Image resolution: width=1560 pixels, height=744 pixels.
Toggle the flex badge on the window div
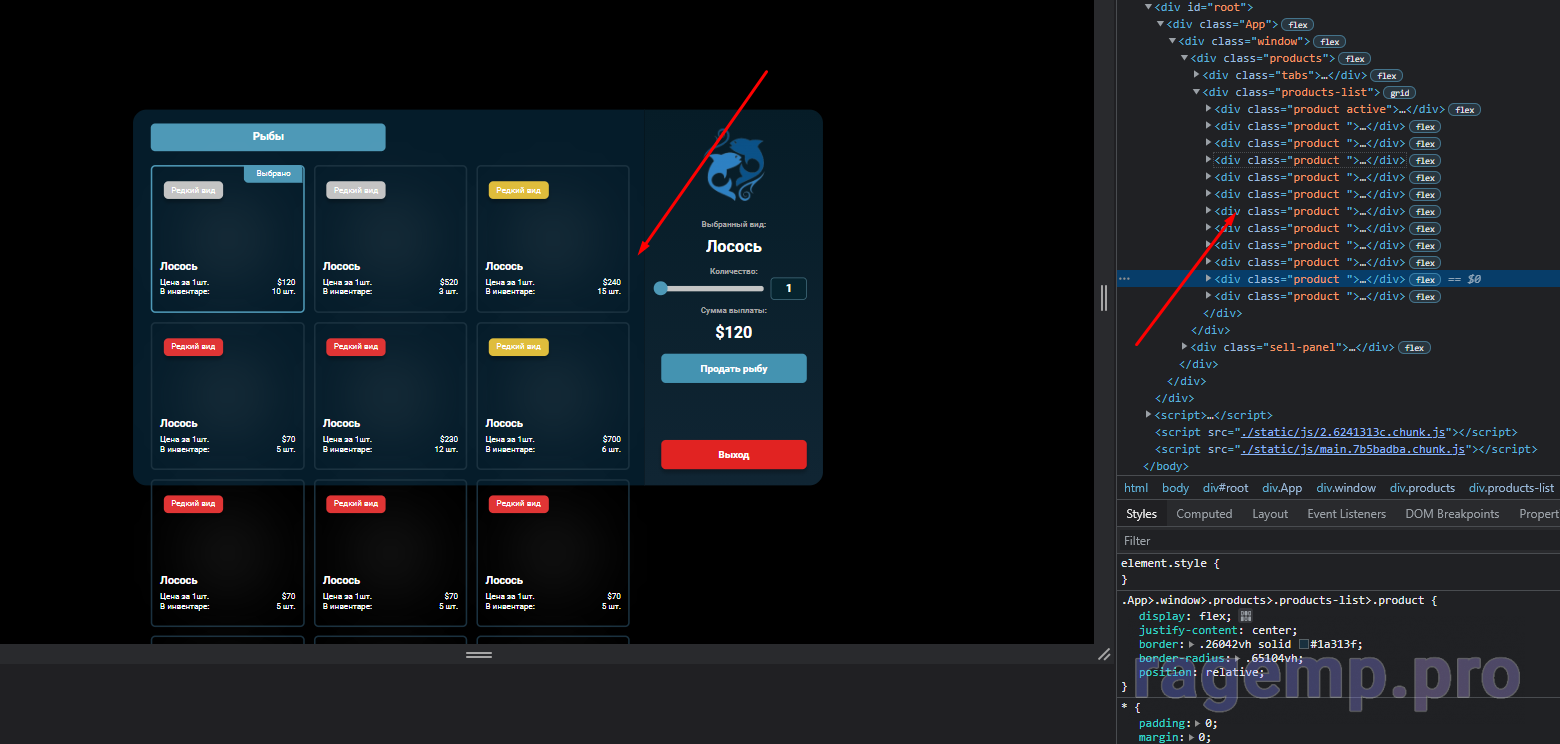(1329, 41)
